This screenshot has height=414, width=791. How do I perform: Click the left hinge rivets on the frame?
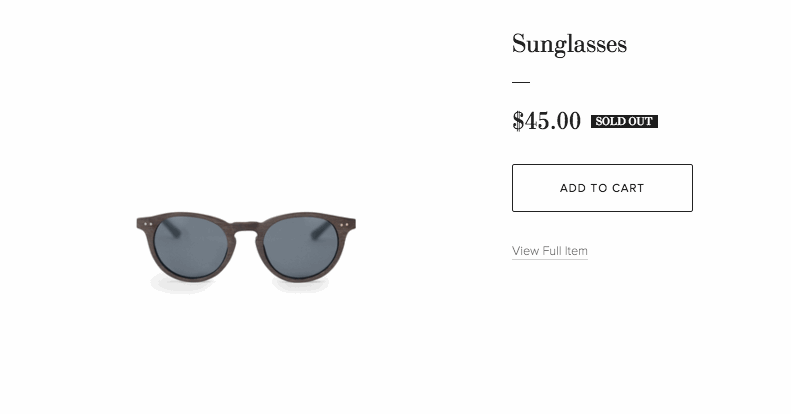[147, 225]
